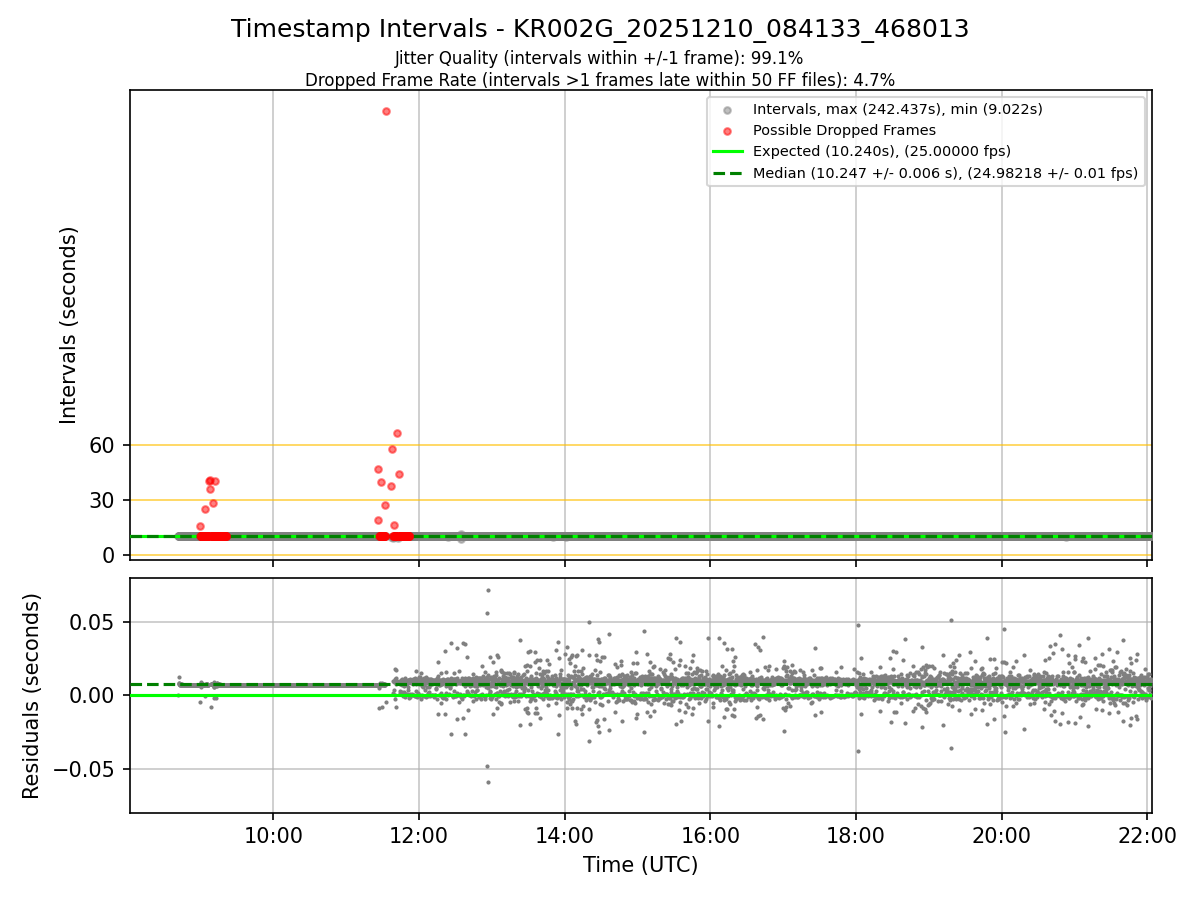
Task: Click the solid green Expected legend line sample
Action: [x=728, y=152]
